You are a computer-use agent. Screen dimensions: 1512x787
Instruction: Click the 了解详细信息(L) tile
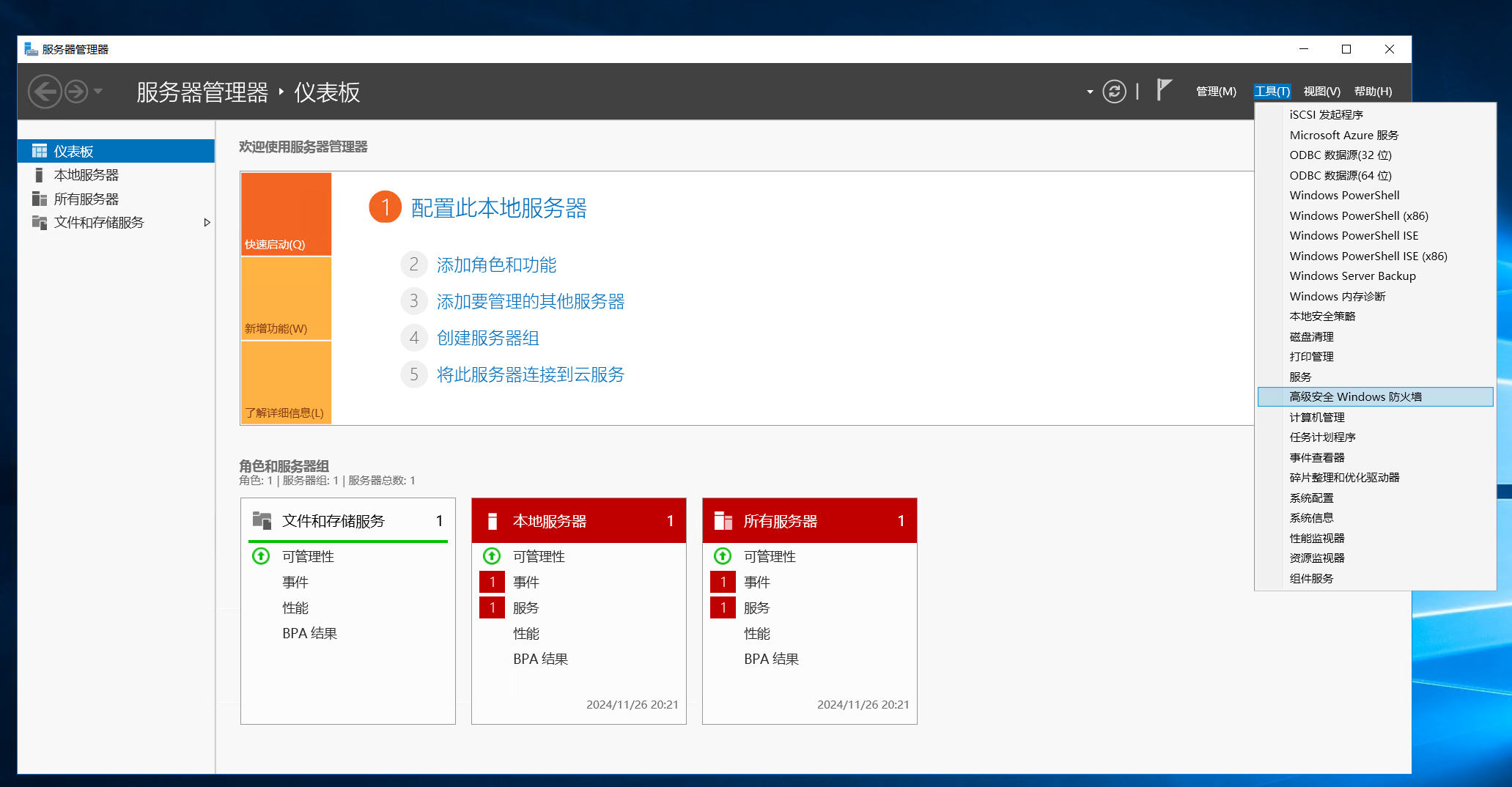click(x=286, y=383)
